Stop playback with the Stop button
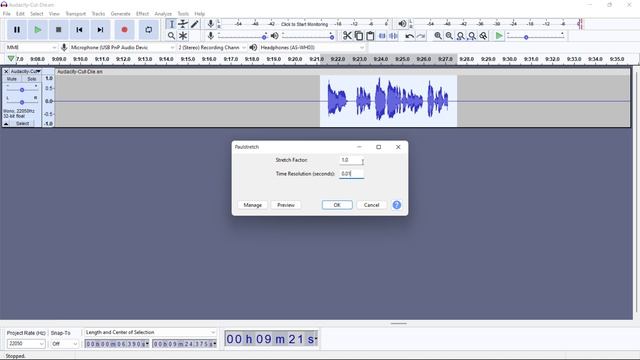Viewport: 640px width, 360px height. tap(58, 30)
